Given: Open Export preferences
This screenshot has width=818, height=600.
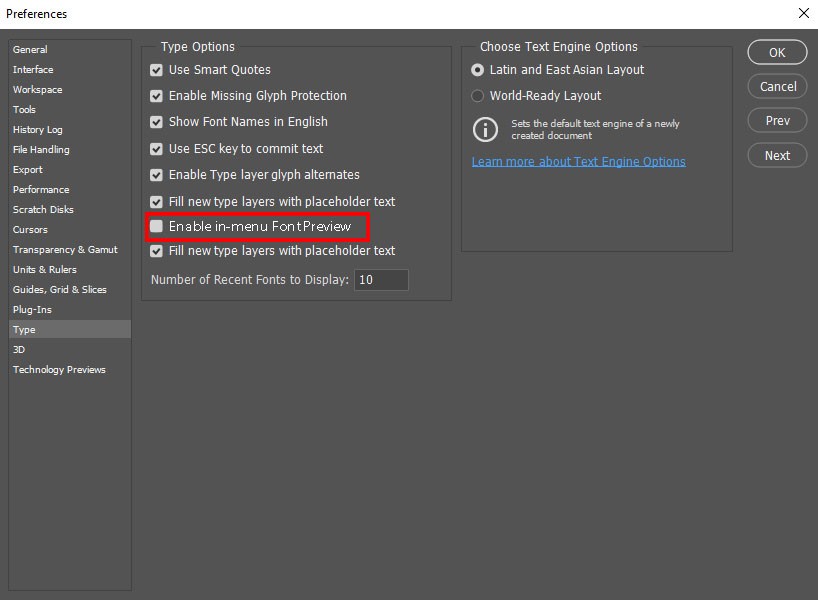Looking at the screenshot, I should pyautogui.click(x=69, y=170).
